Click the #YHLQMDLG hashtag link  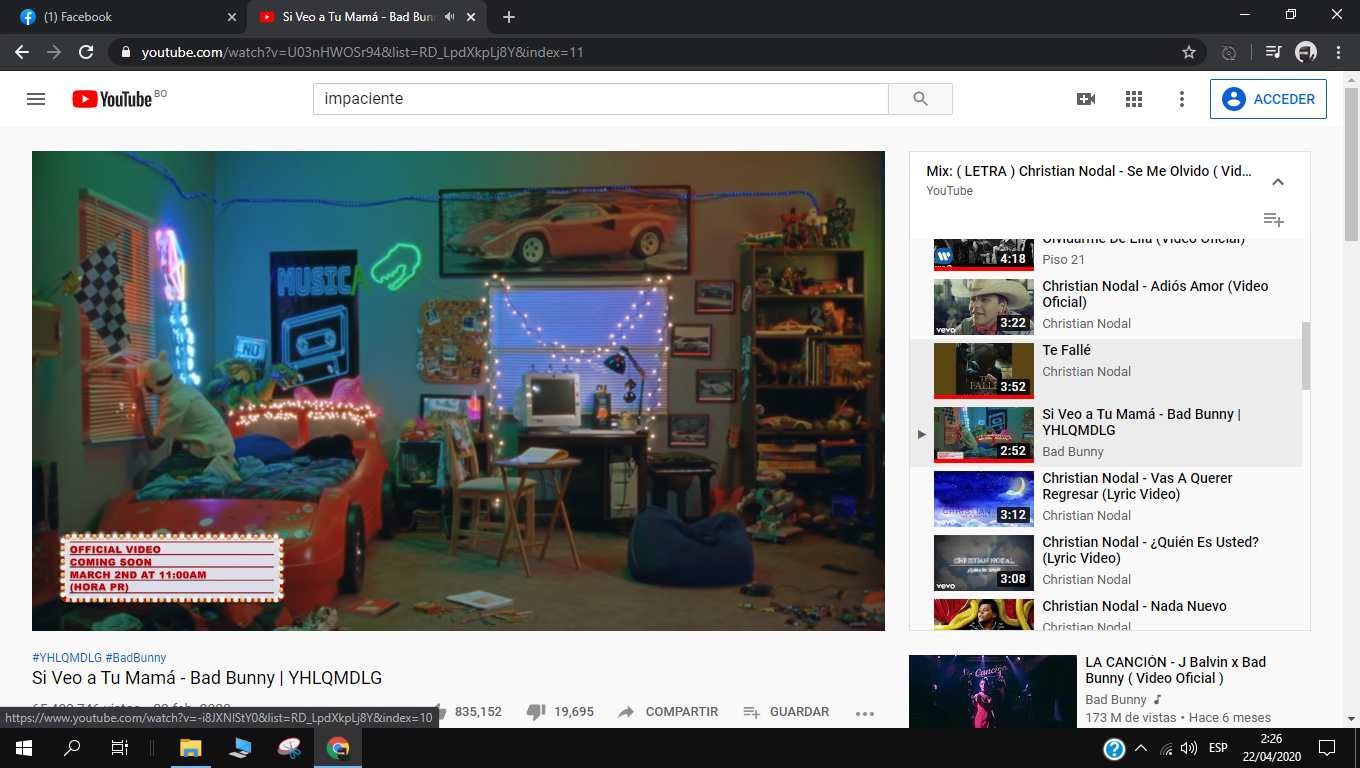pyautogui.click(x=67, y=658)
